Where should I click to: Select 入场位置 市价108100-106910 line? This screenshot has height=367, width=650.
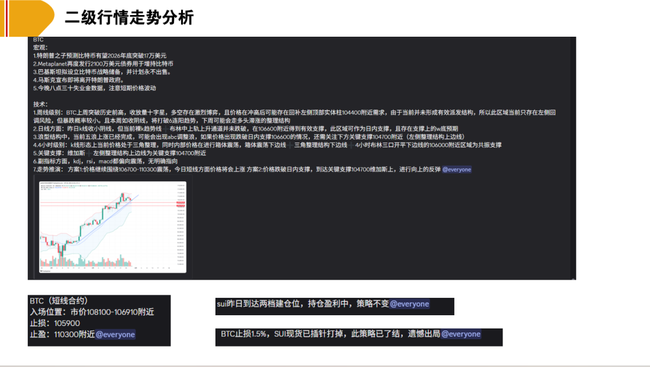point(92,312)
